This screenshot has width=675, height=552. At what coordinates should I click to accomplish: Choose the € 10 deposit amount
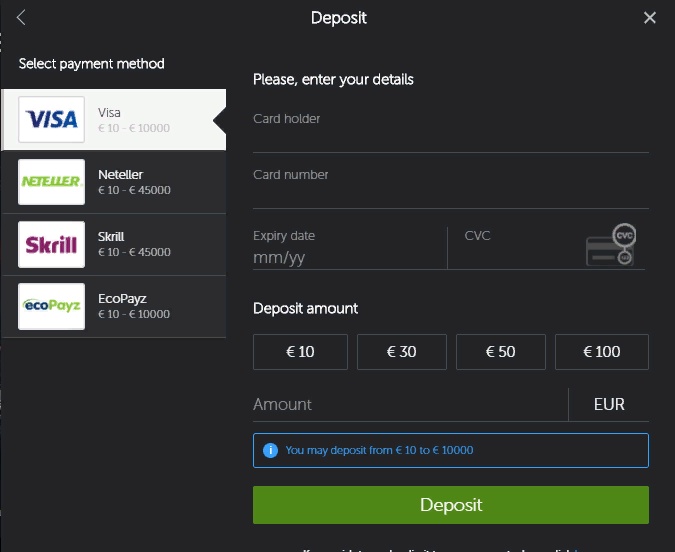300,352
